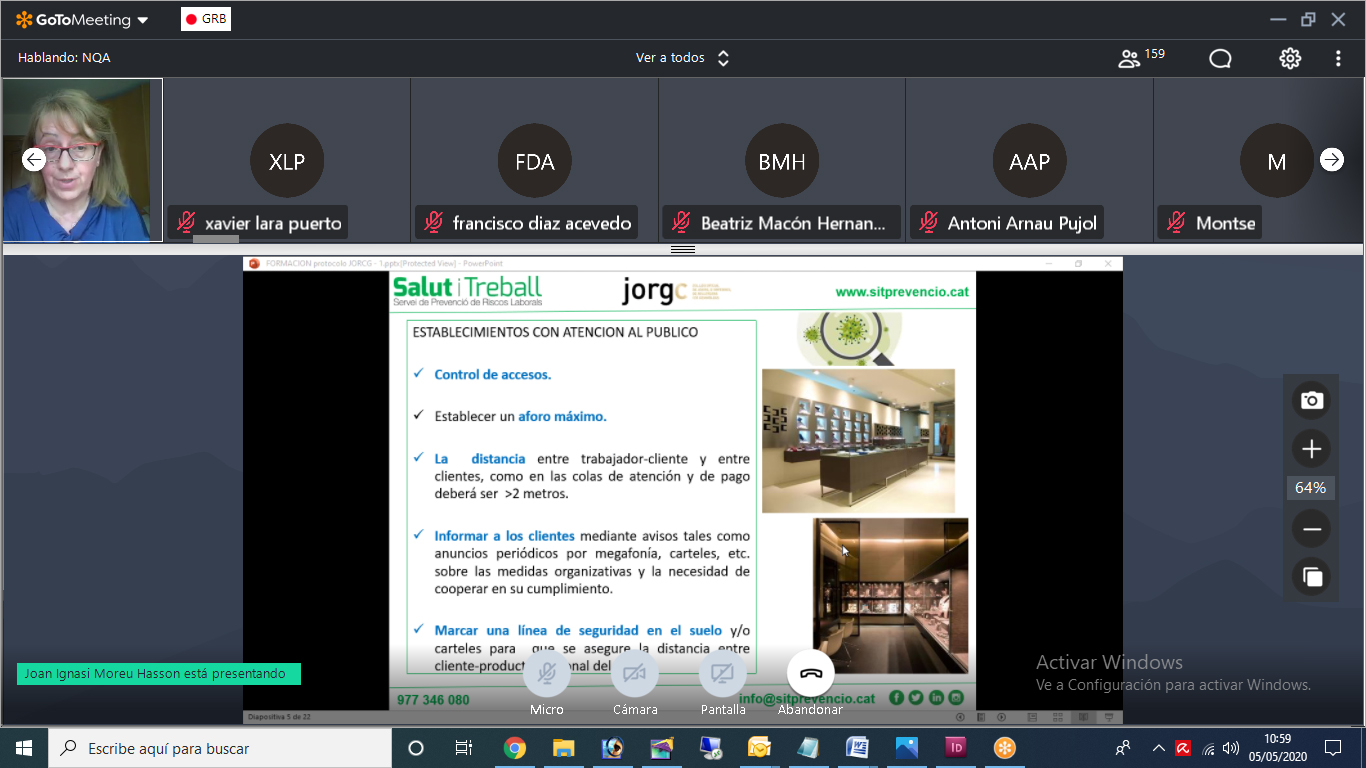Open the Ver a todos view selector

point(683,58)
